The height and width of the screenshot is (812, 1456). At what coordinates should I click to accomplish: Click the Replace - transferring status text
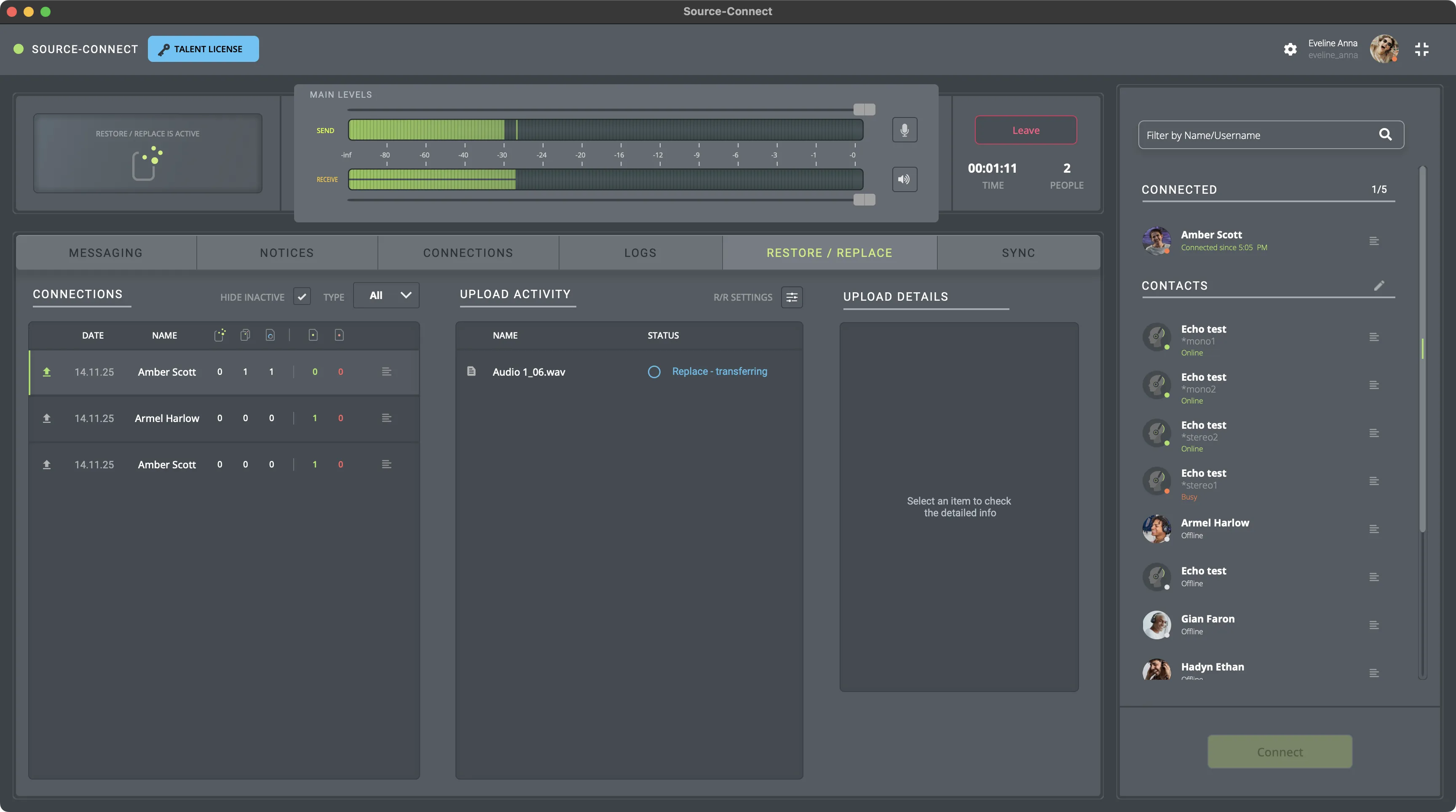(x=720, y=371)
